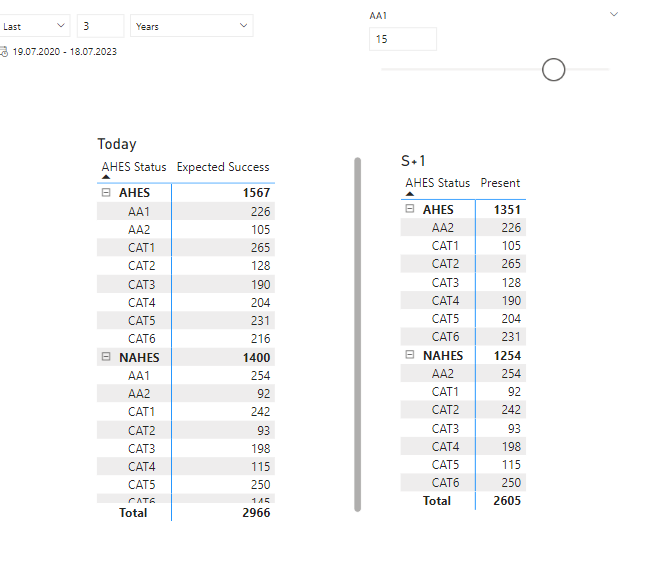The width and height of the screenshot is (646, 570).
Task: Select CAT4 value 115 under NAHES in Today
Action: [260, 467]
